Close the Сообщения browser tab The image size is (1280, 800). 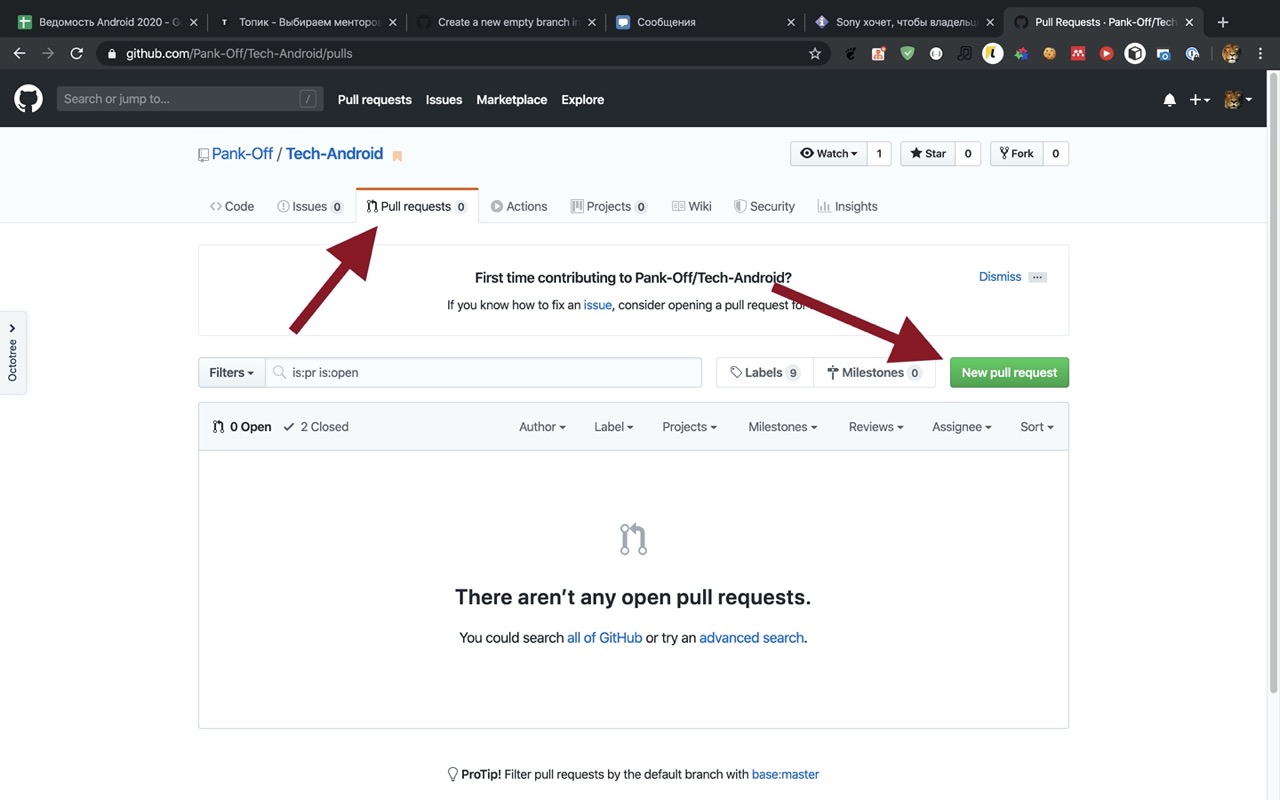pos(791,22)
